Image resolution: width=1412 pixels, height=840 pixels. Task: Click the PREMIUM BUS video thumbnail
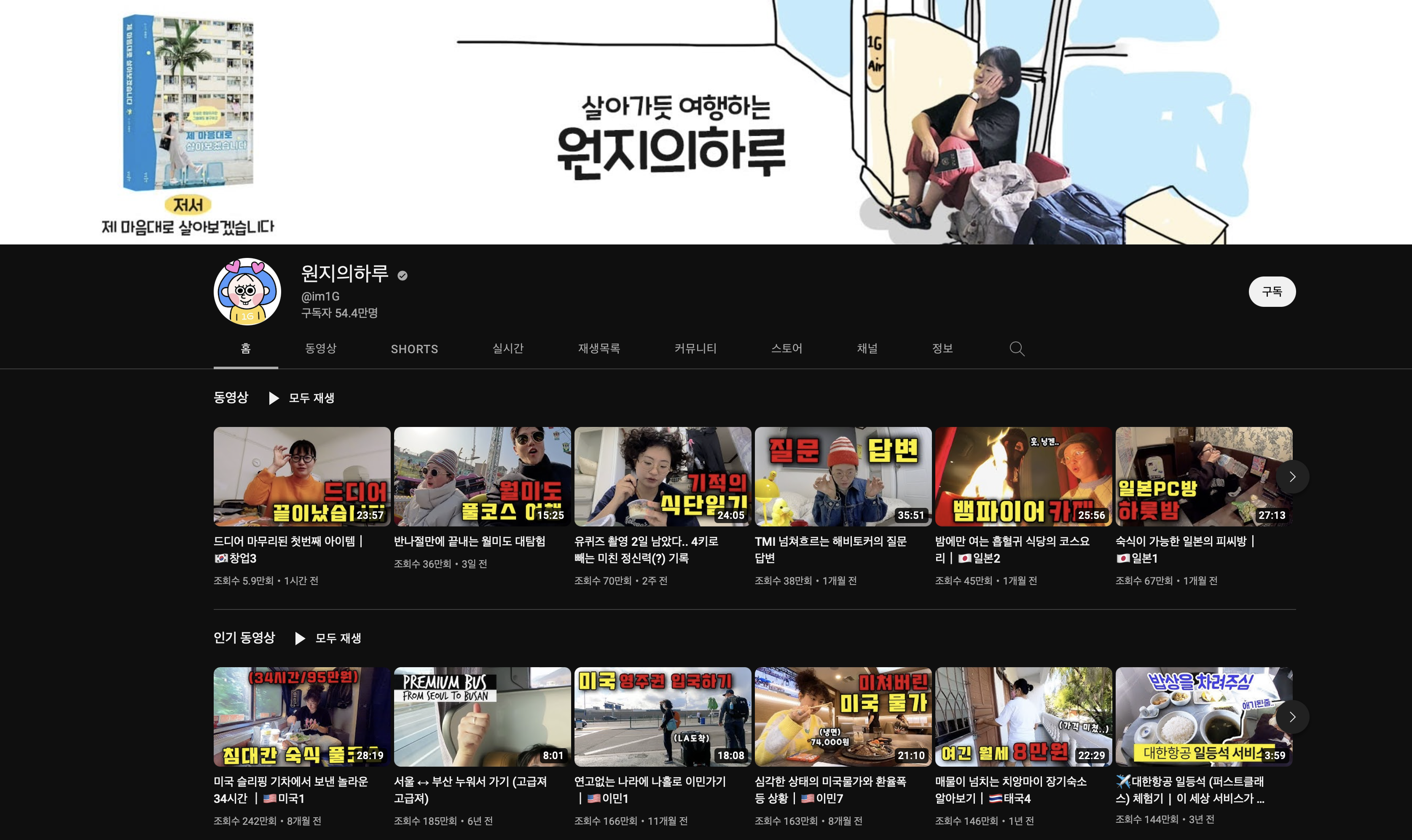tap(482, 716)
